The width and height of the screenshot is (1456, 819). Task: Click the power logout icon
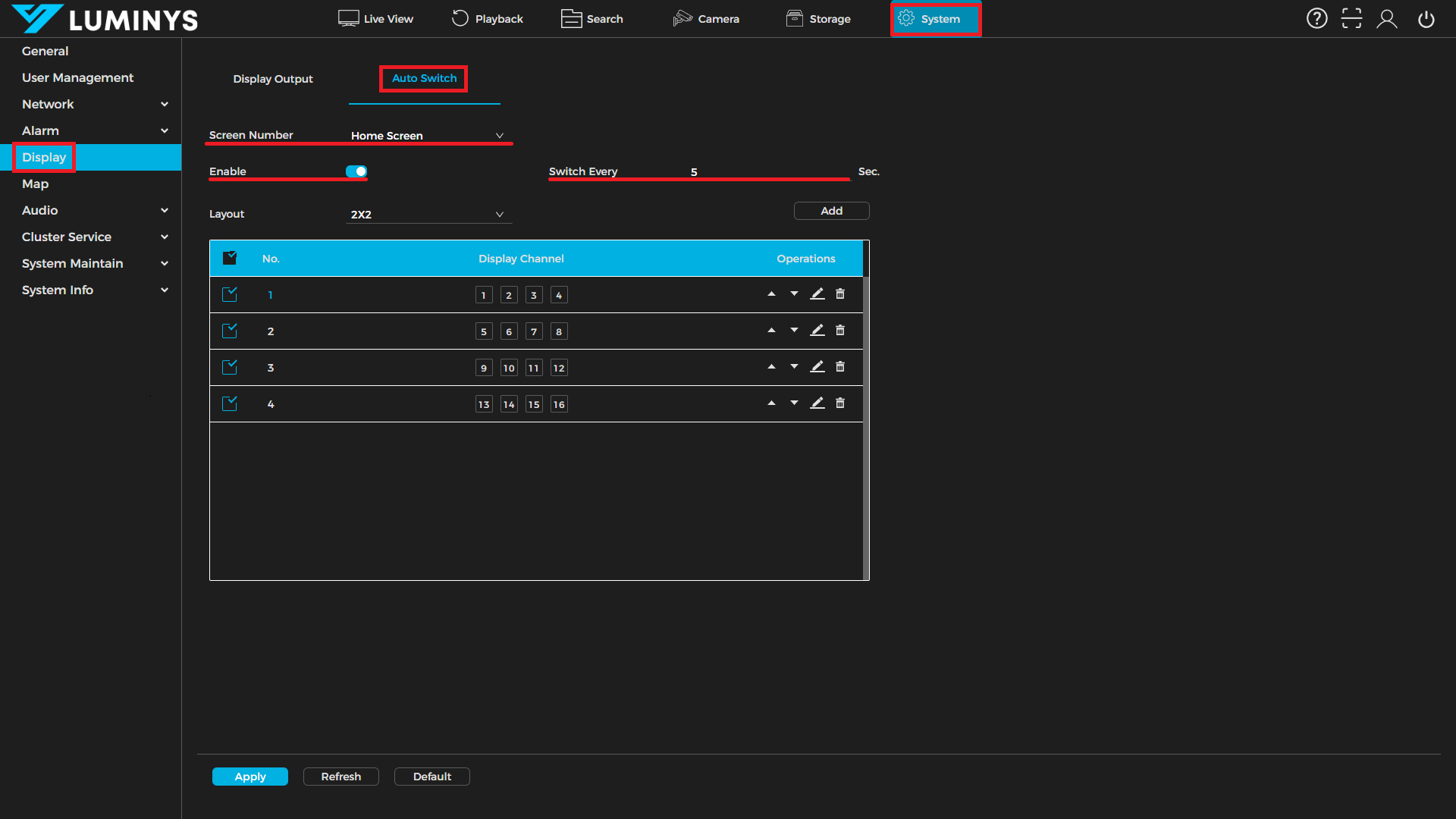click(x=1426, y=18)
